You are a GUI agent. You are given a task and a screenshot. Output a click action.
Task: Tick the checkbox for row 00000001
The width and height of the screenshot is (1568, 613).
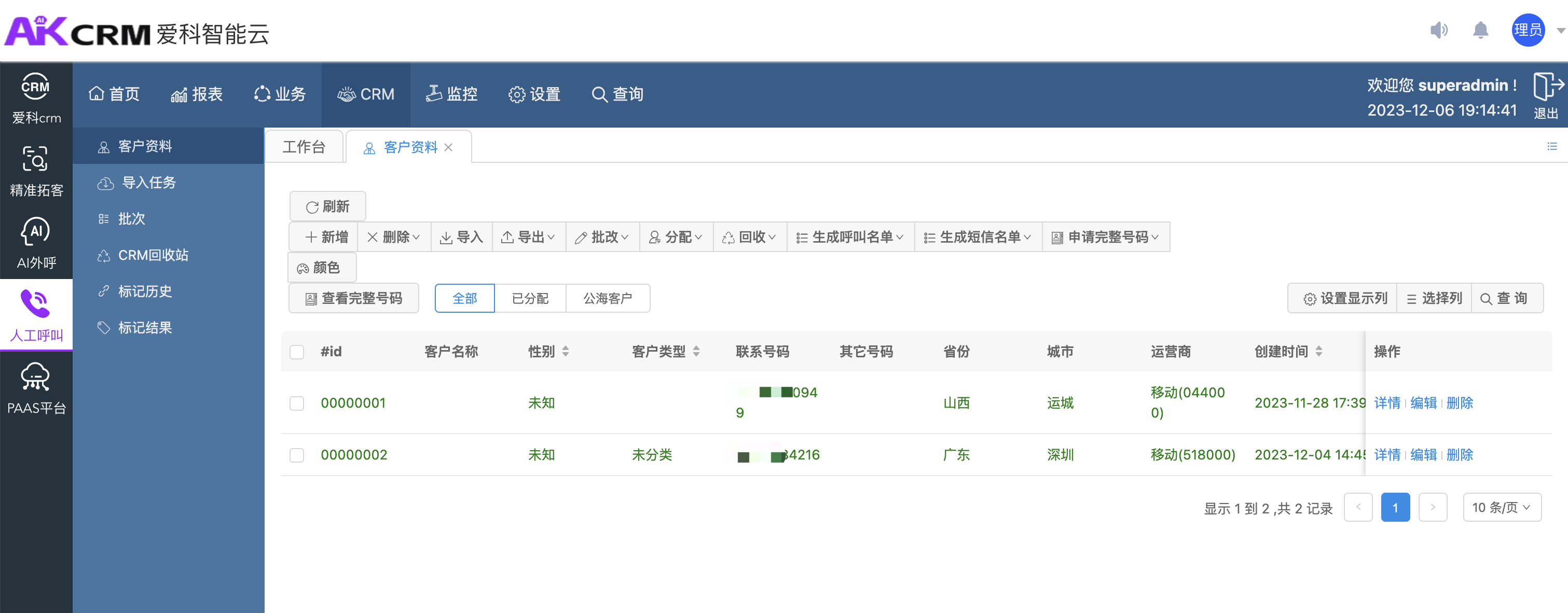pos(297,402)
